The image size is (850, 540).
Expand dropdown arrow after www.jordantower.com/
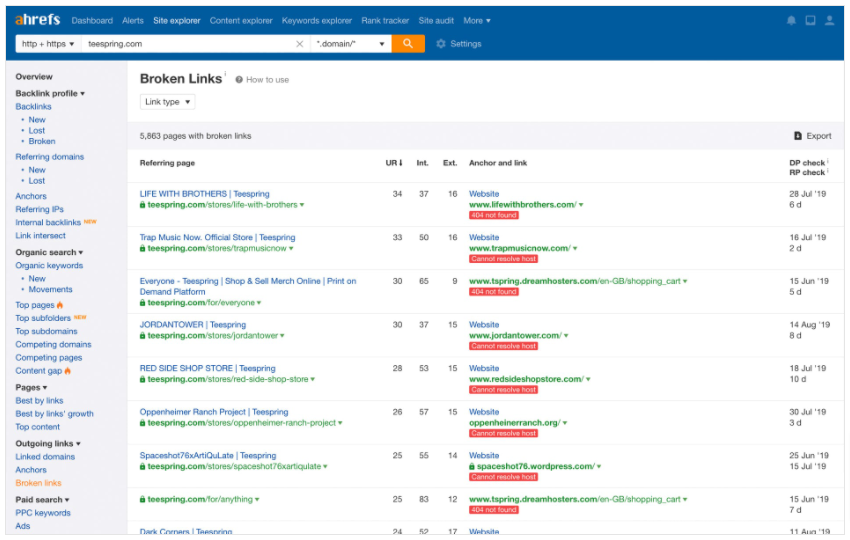(x=566, y=336)
